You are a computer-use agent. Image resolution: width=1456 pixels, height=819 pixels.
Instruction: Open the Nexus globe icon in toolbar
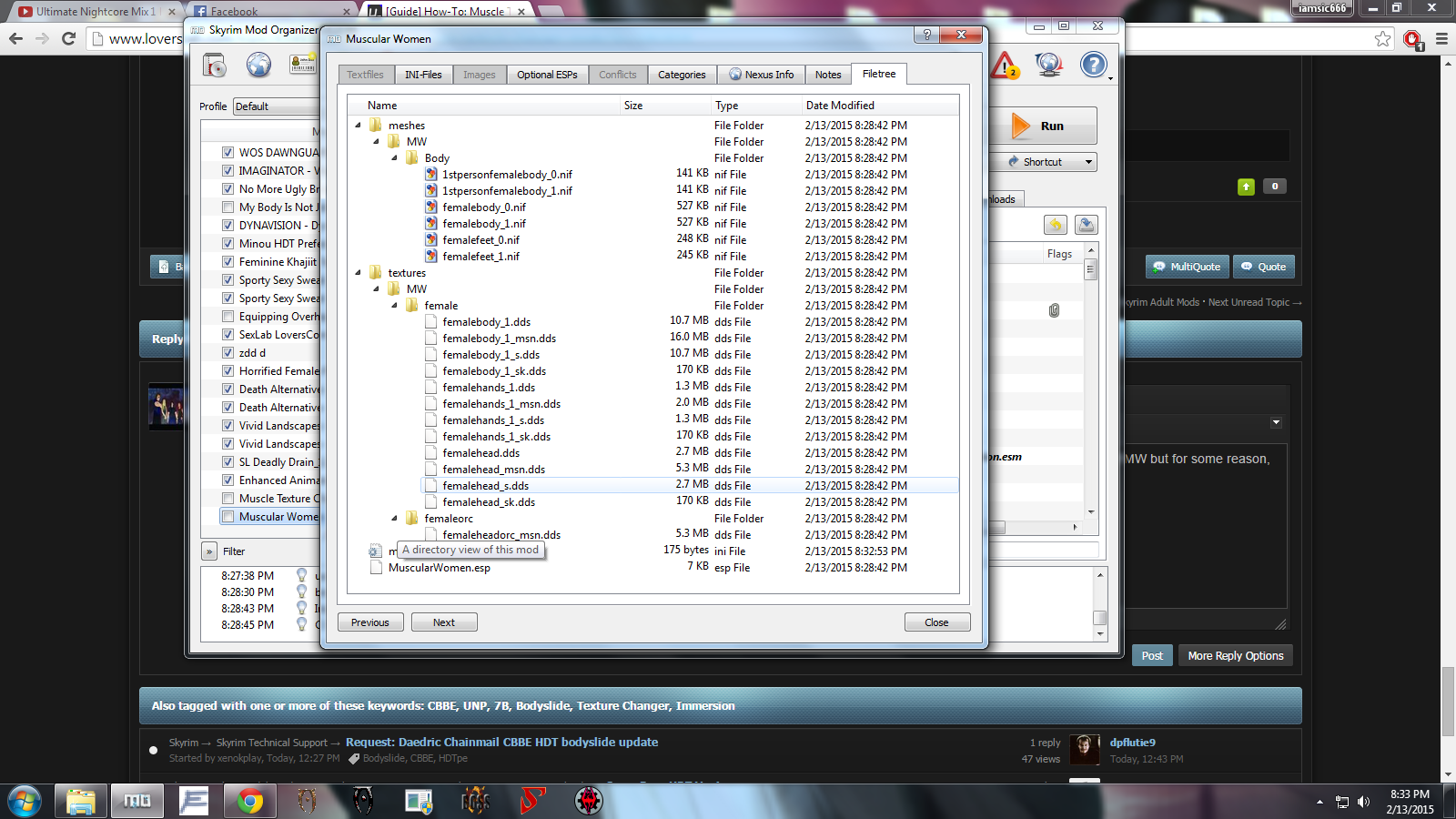[x=259, y=66]
